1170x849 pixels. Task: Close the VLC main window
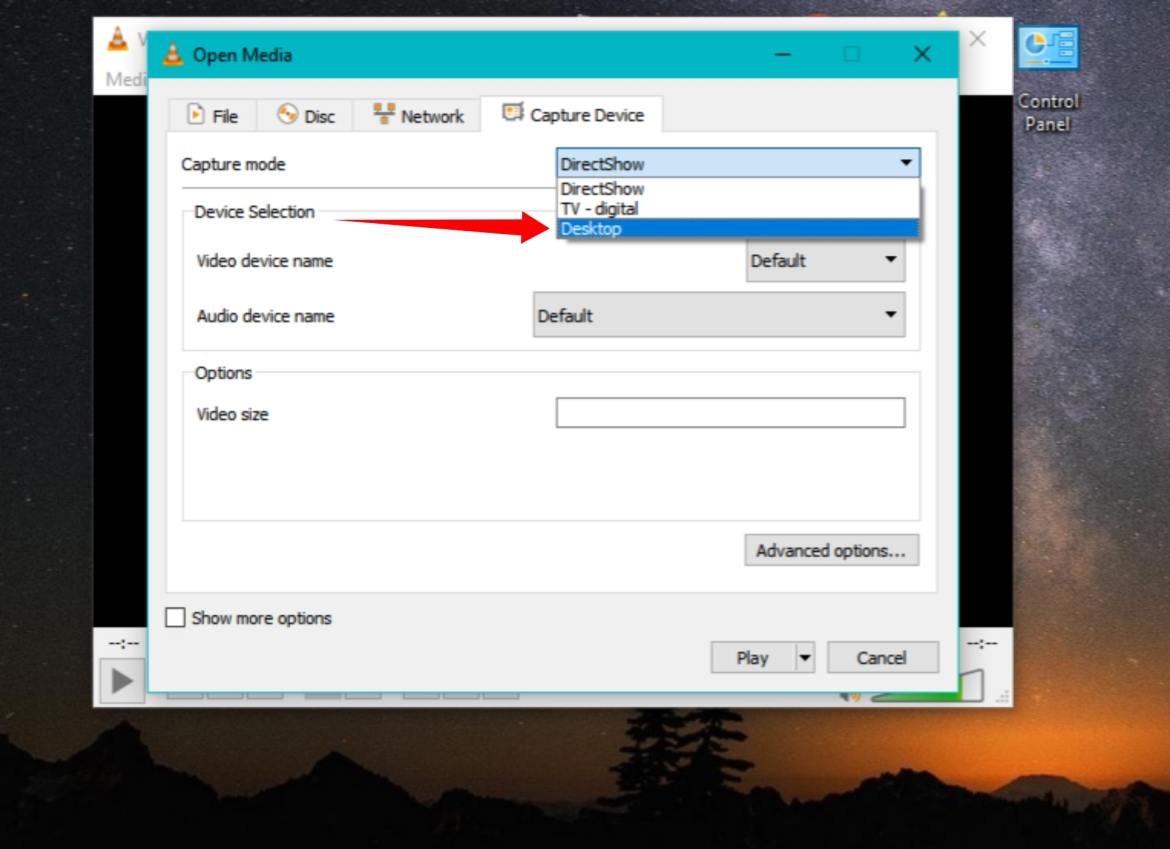(x=977, y=39)
